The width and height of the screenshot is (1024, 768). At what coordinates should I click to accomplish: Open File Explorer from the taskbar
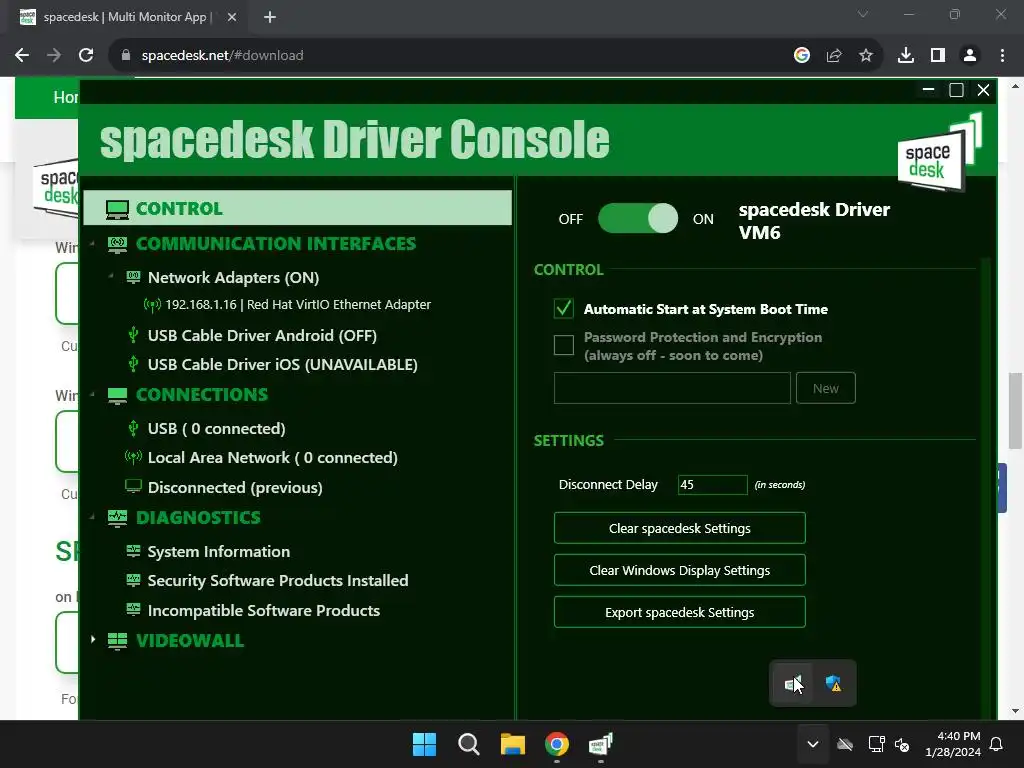click(x=513, y=744)
